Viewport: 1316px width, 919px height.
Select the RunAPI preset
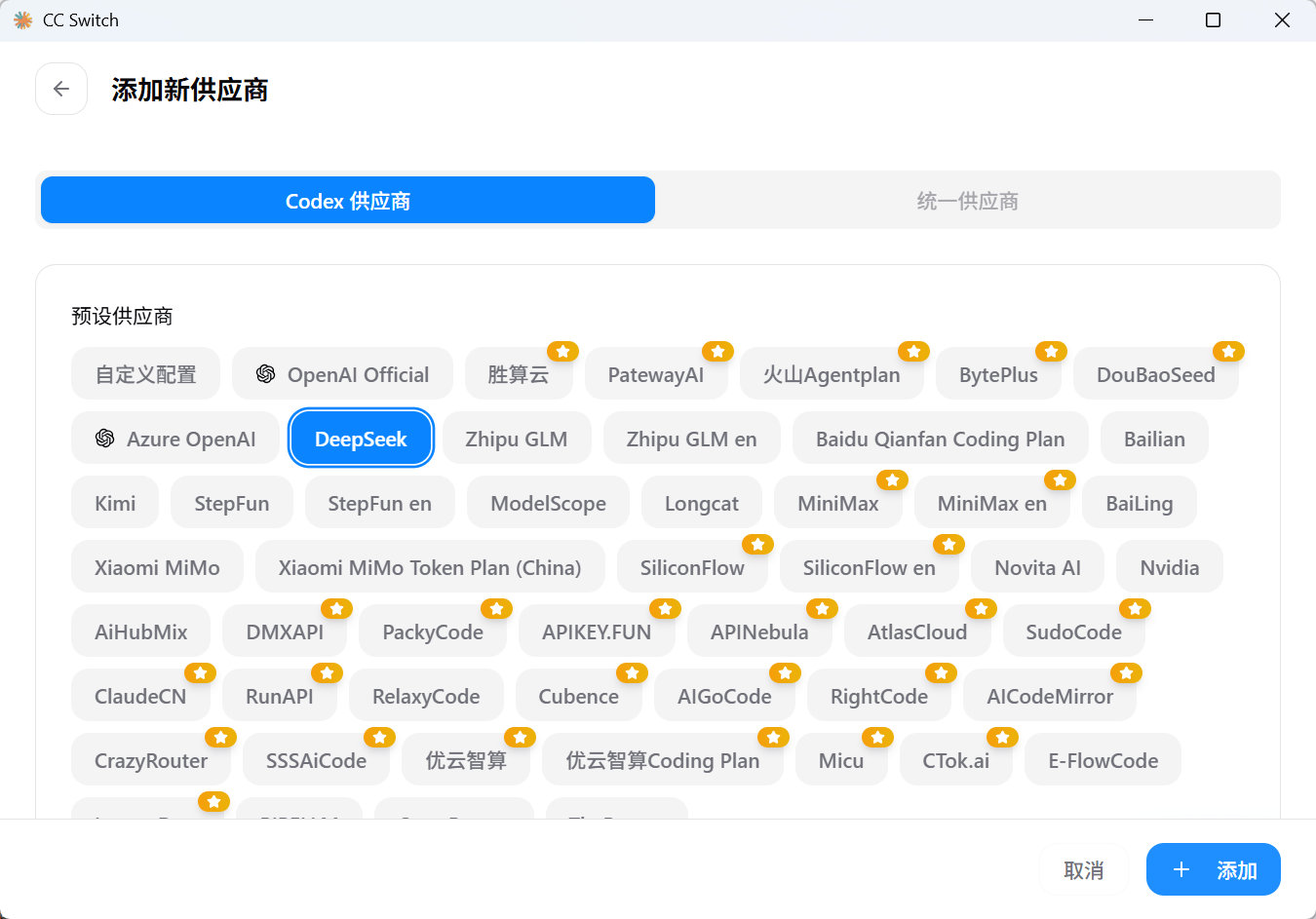pyautogui.click(x=280, y=696)
